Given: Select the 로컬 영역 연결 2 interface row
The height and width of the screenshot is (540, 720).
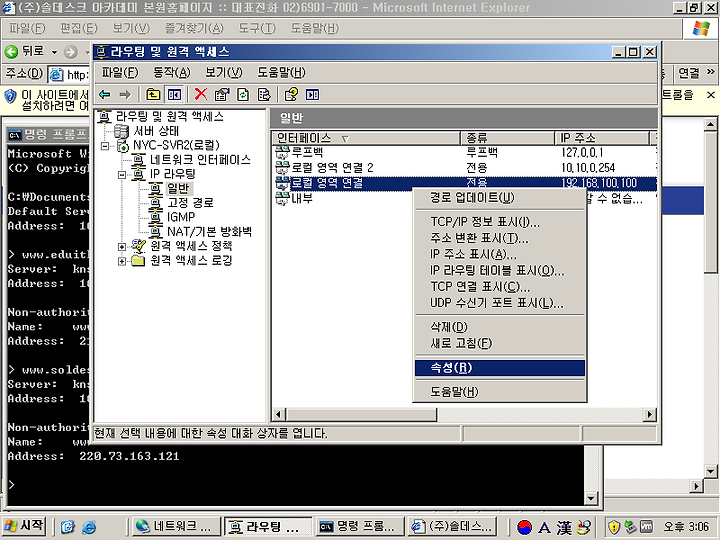Looking at the screenshot, I should click(x=465, y=168).
